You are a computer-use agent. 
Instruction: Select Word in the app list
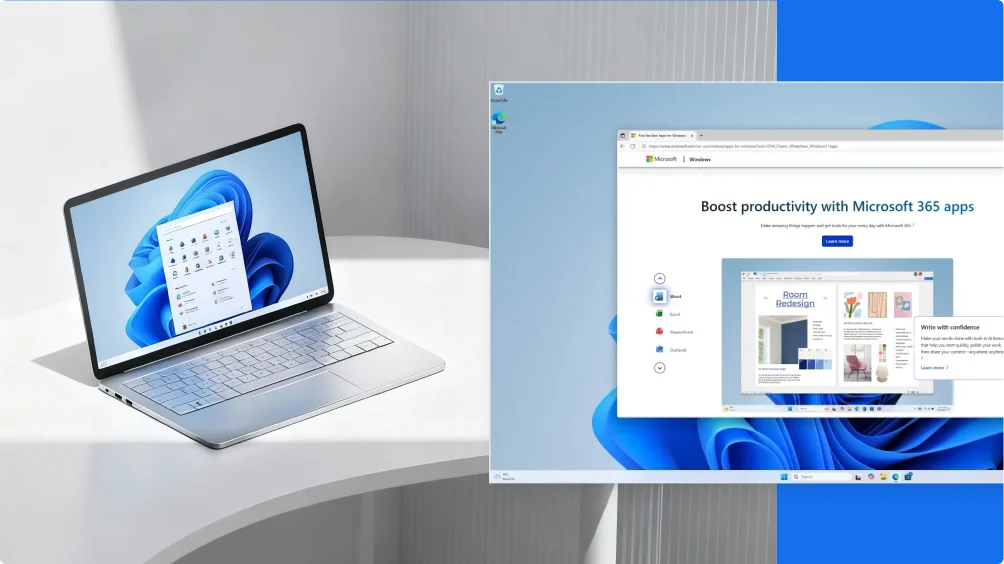coord(667,296)
